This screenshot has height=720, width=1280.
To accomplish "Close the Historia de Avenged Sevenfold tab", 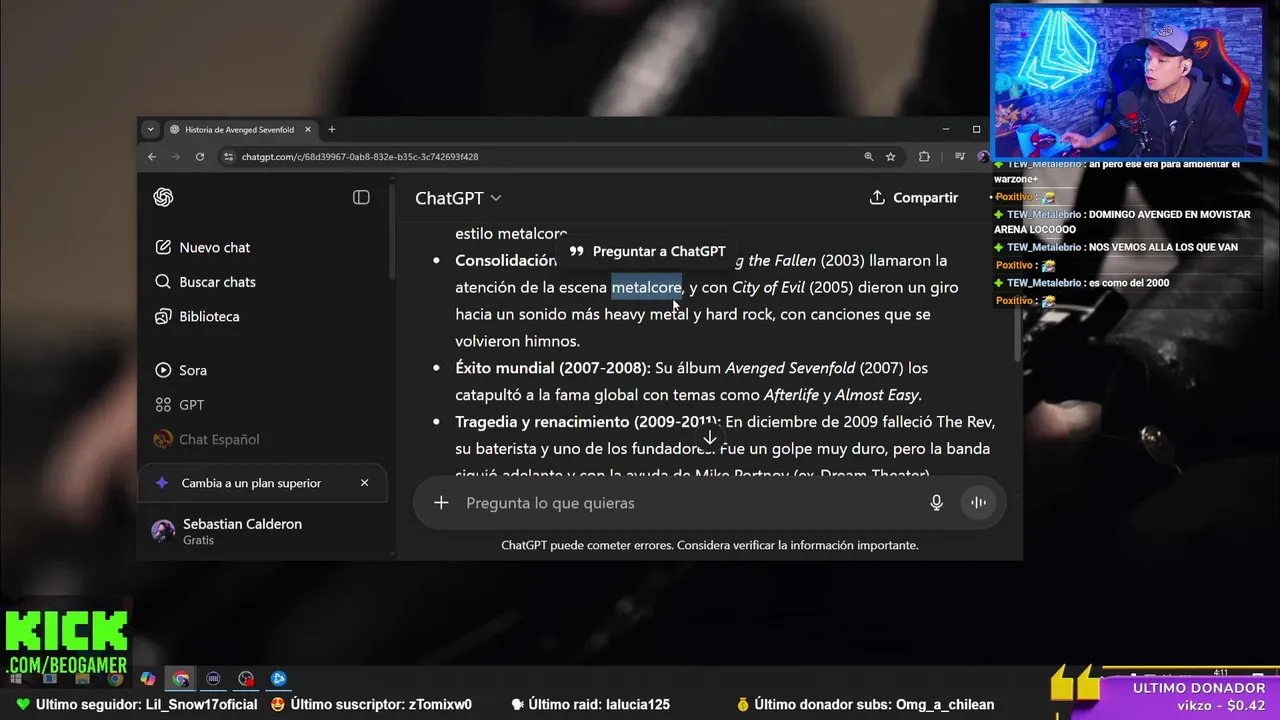I will coord(308,129).
